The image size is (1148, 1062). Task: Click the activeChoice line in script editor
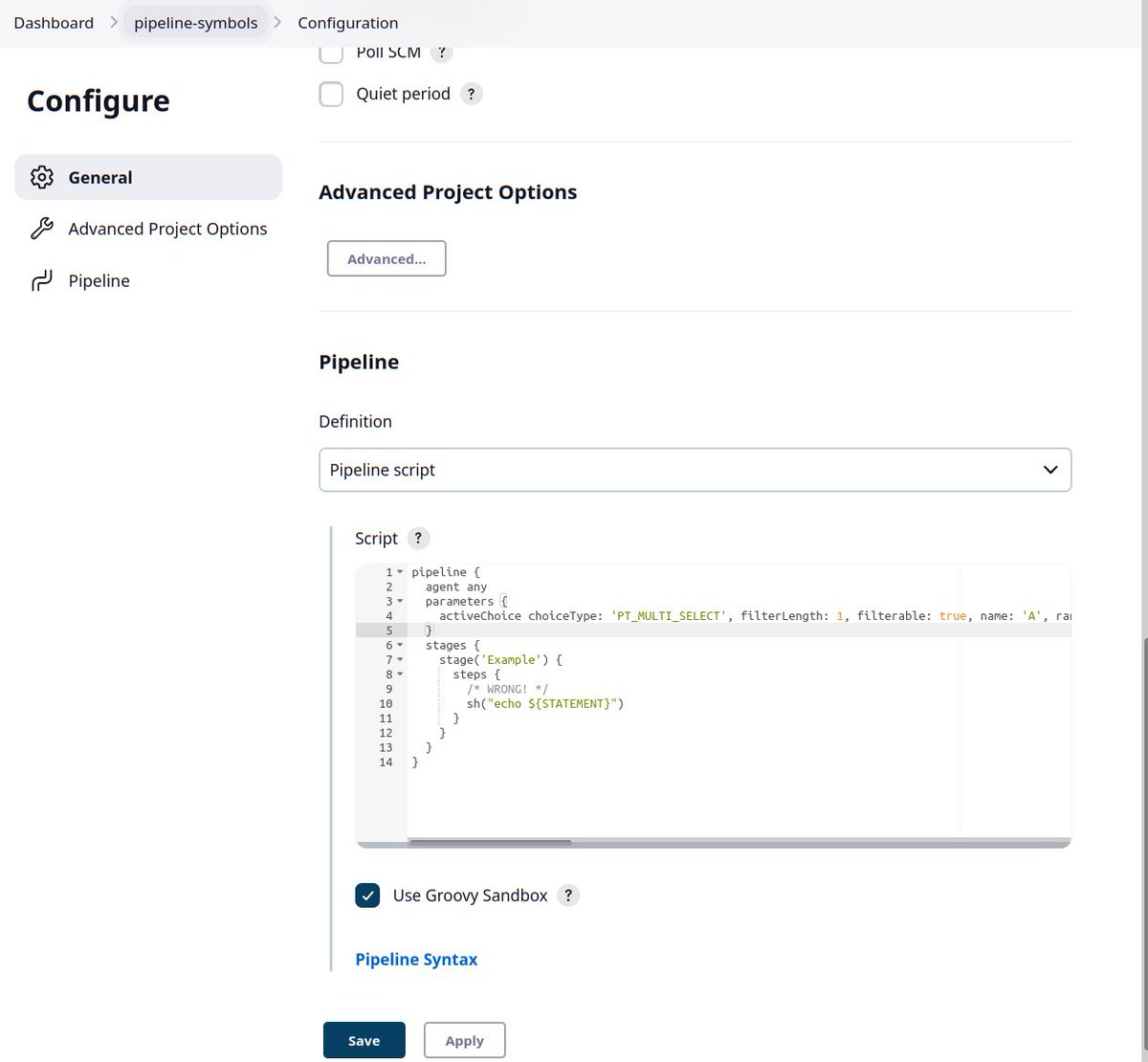[755, 616]
